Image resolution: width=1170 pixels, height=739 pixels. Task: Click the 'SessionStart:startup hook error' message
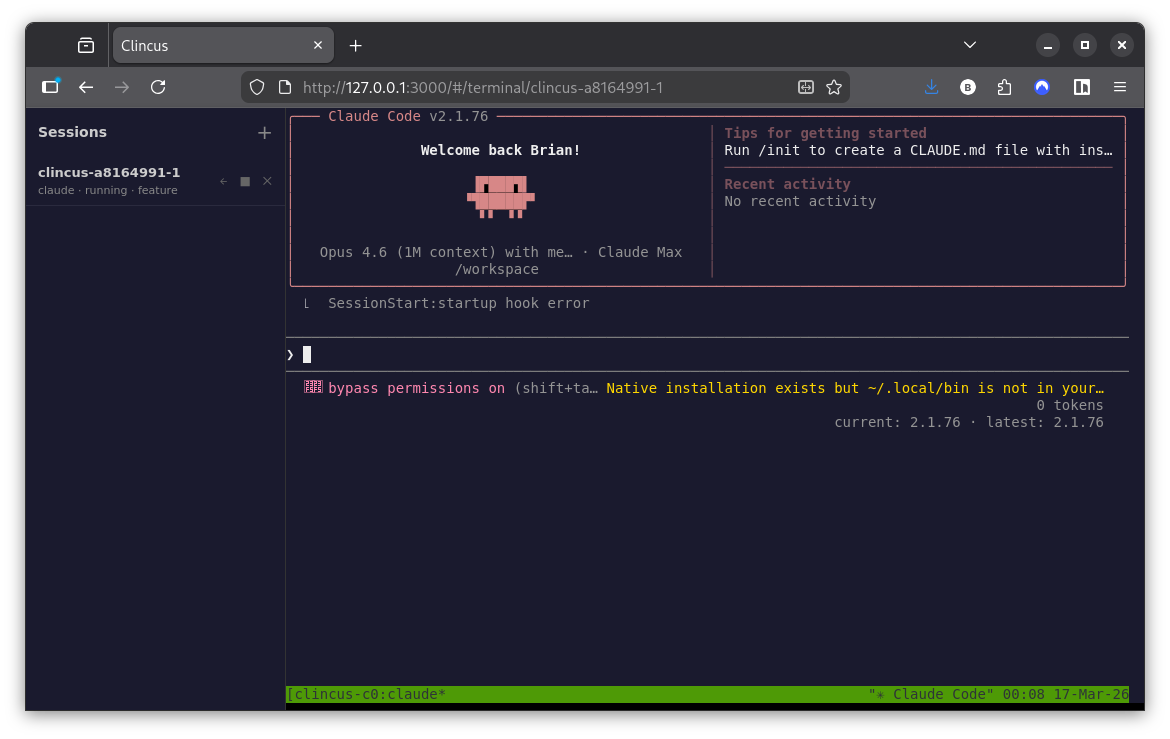tap(458, 303)
